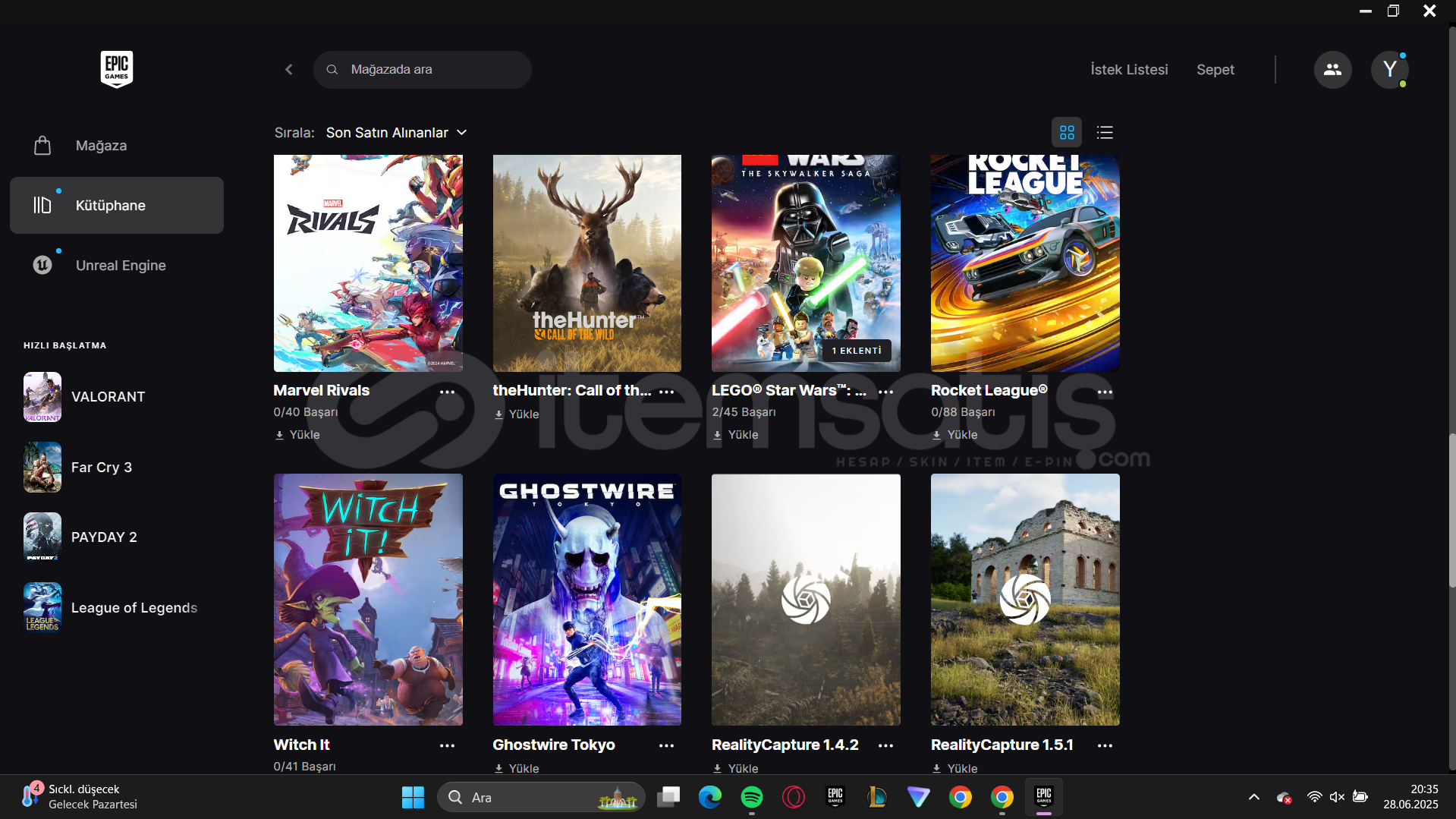Open Opera from the taskbar
Screen dimensions: 1456x819
[794, 797]
